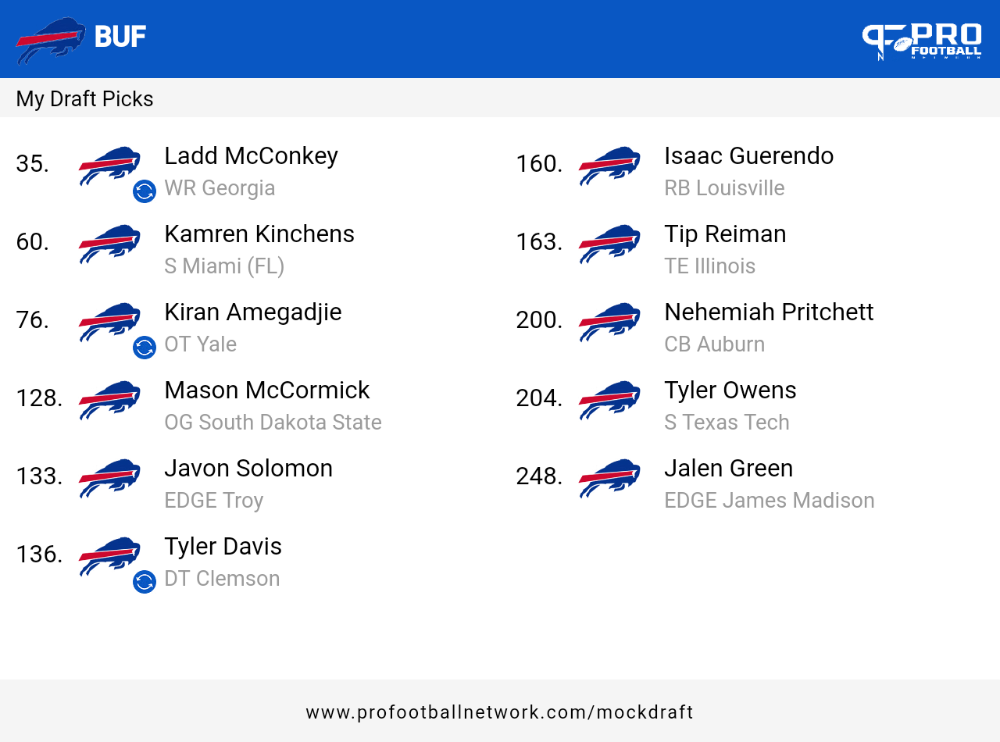1000x742 pixels.
Task: Click the My Draft Picks heading
Action: [x=85, y=99]
